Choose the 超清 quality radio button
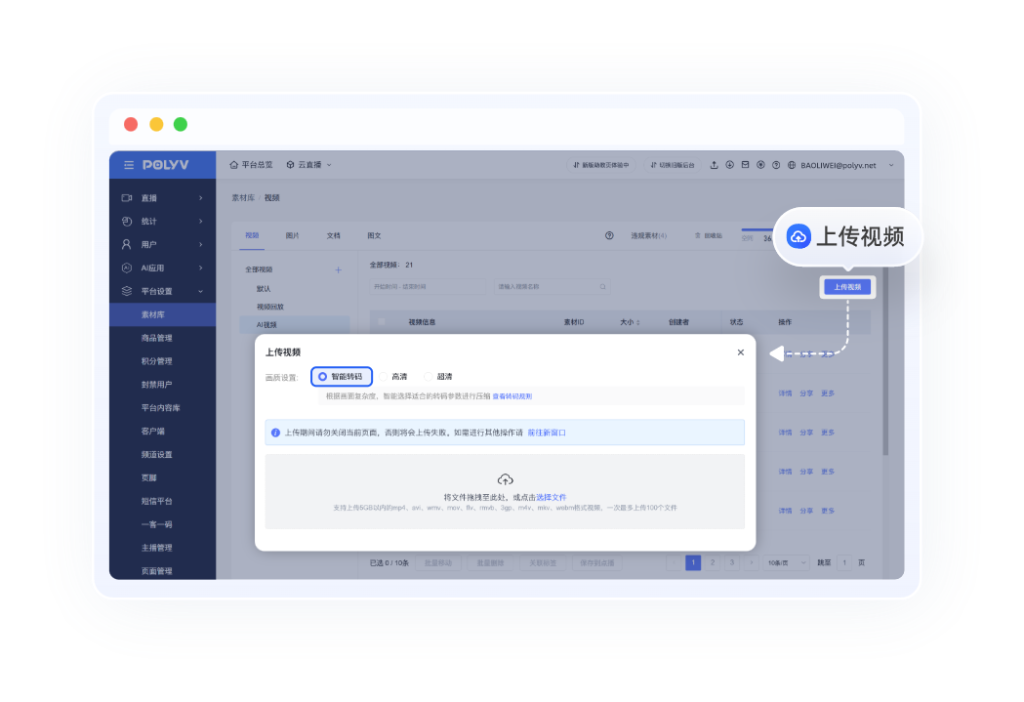The width and height of the screenshot is (1024, 702). tap(428, 377)
